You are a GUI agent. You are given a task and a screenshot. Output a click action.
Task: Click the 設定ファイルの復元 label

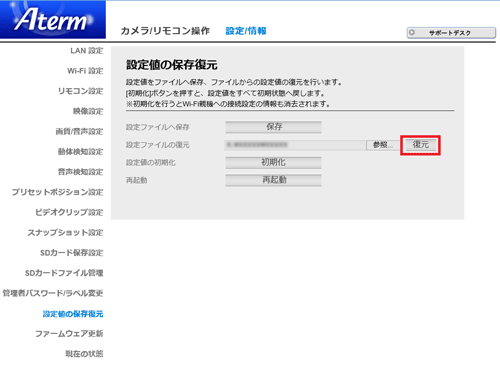[157, 145]
